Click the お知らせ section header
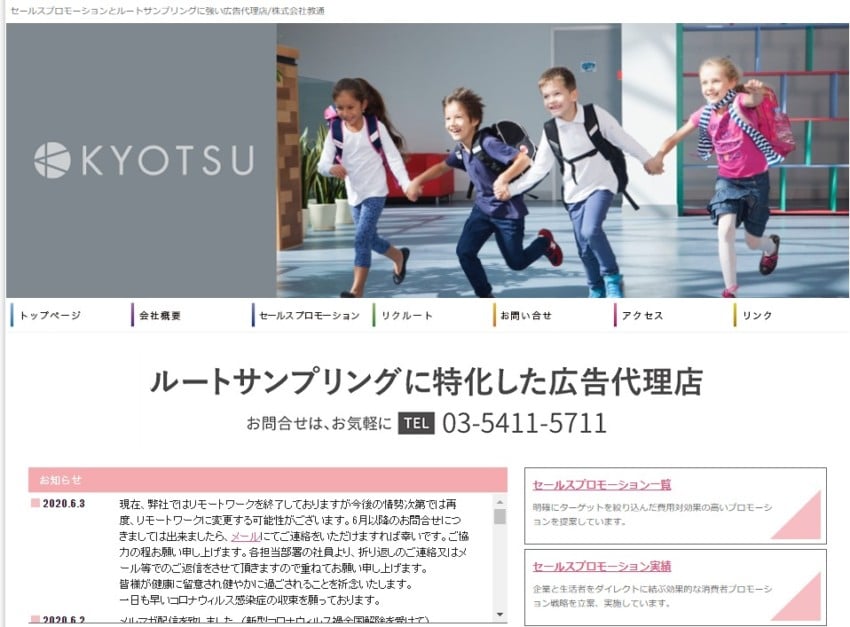The height and width of the screenshot is (627, 850). point(268,480)
